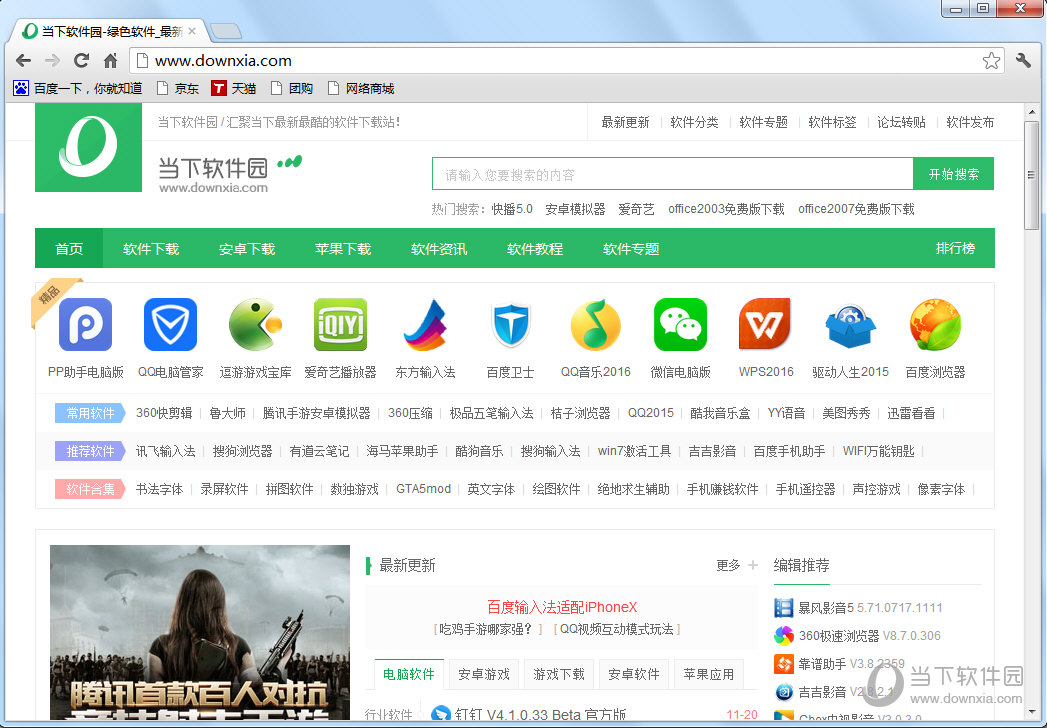
Task: Click hot search 快播5.0
Action: tap(512, 209)
